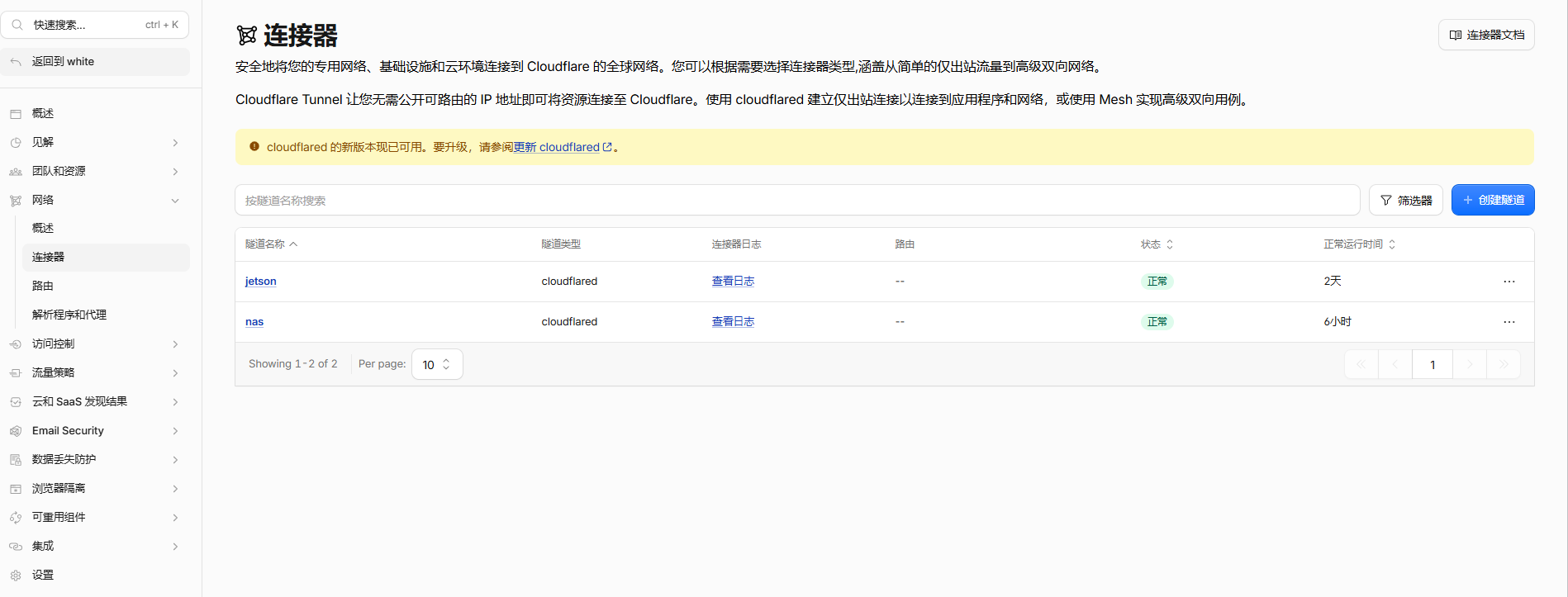Expand the 访问控制 sidebar section

175,344
